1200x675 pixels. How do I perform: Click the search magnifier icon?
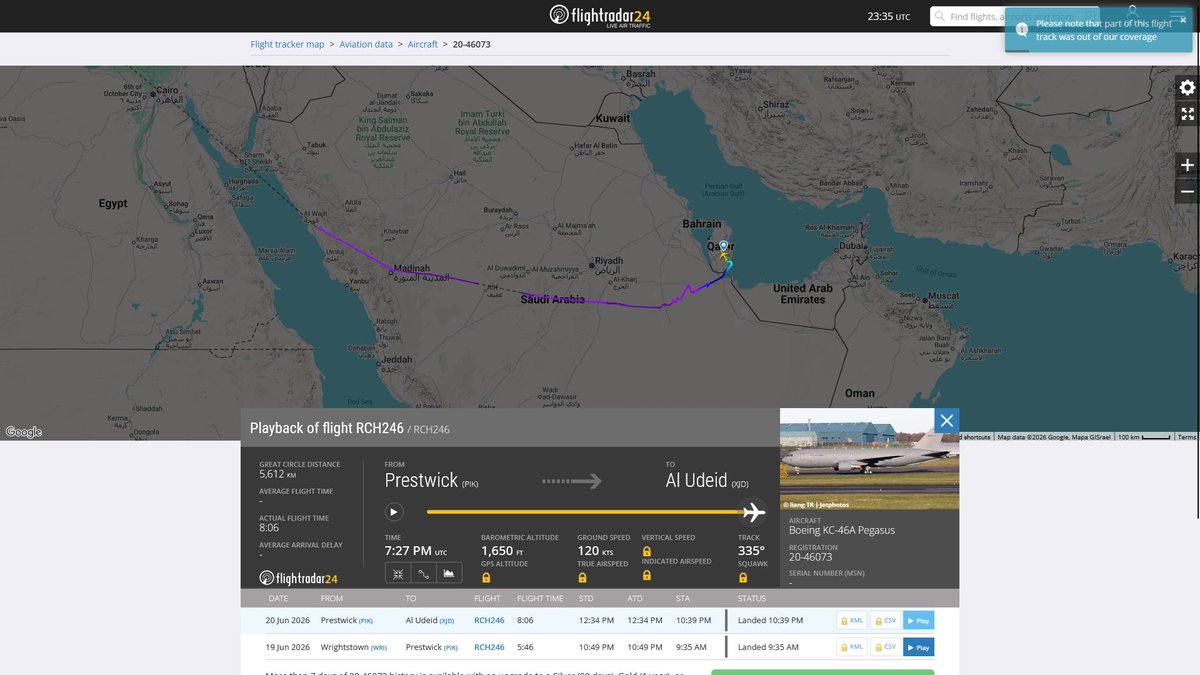tap(939, 16)
